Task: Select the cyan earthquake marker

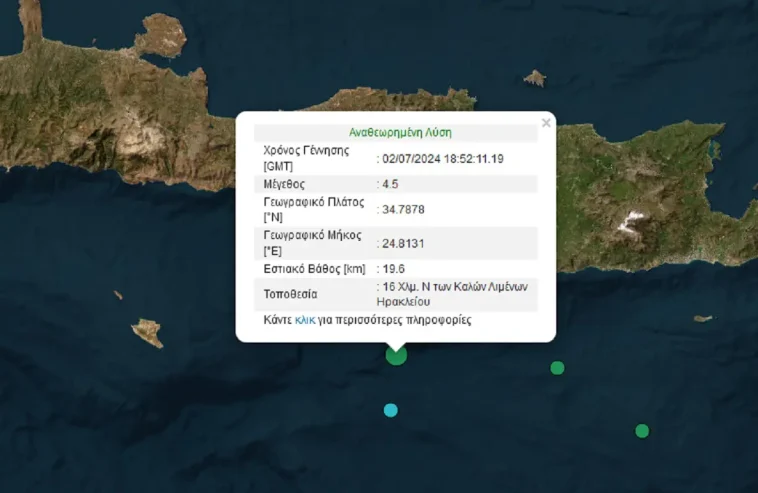Action: pos(390,410)
